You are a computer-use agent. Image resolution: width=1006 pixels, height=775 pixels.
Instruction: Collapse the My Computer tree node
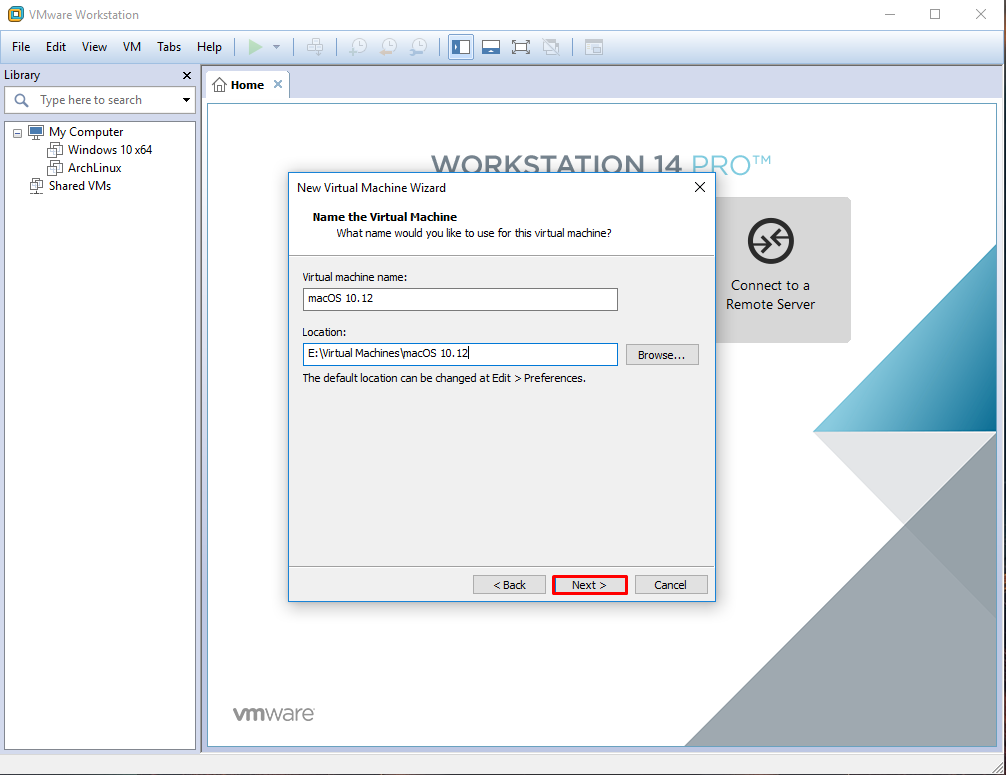pyautogui.click(x=17, y=133)
